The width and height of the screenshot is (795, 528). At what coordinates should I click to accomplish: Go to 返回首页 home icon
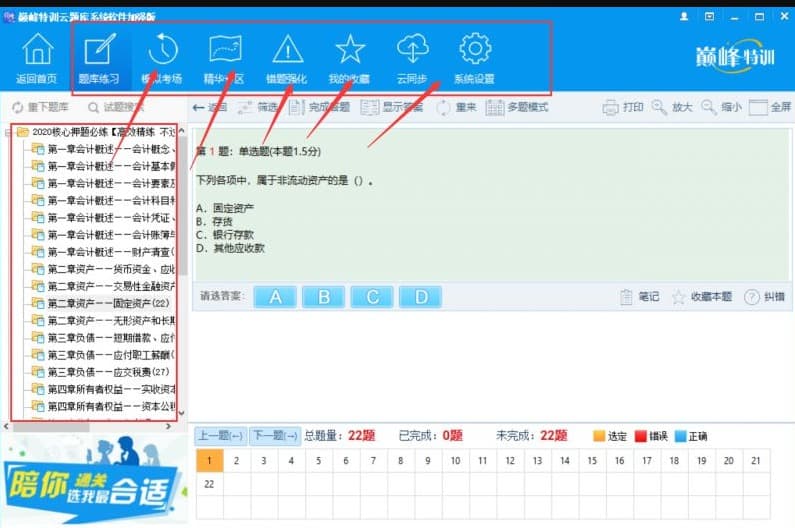(x=37, y=58)
